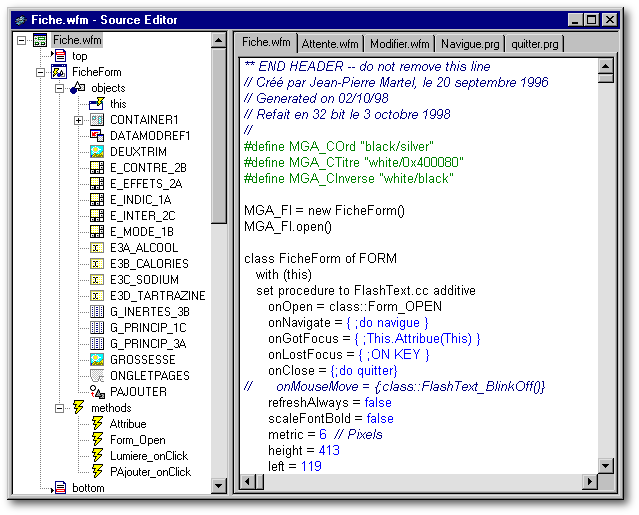
Task: Click the Attribue method lightning icon
Action: (97, 423)
